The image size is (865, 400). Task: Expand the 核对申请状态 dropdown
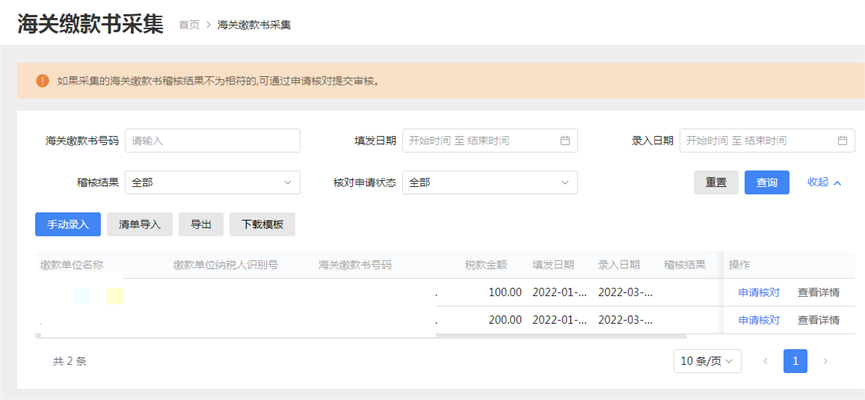point(490,183)
